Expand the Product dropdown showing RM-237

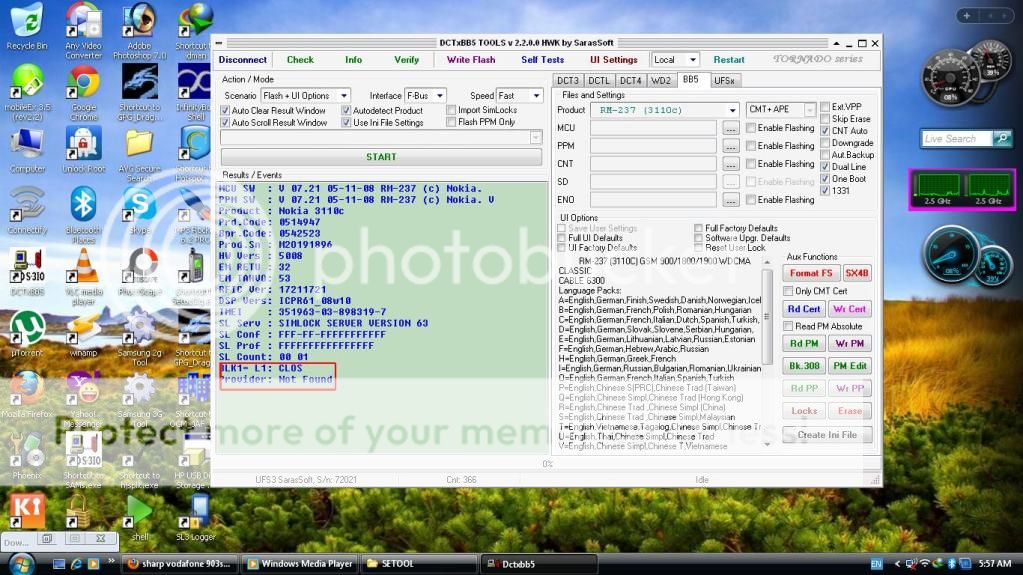click(x=733, y=110)
